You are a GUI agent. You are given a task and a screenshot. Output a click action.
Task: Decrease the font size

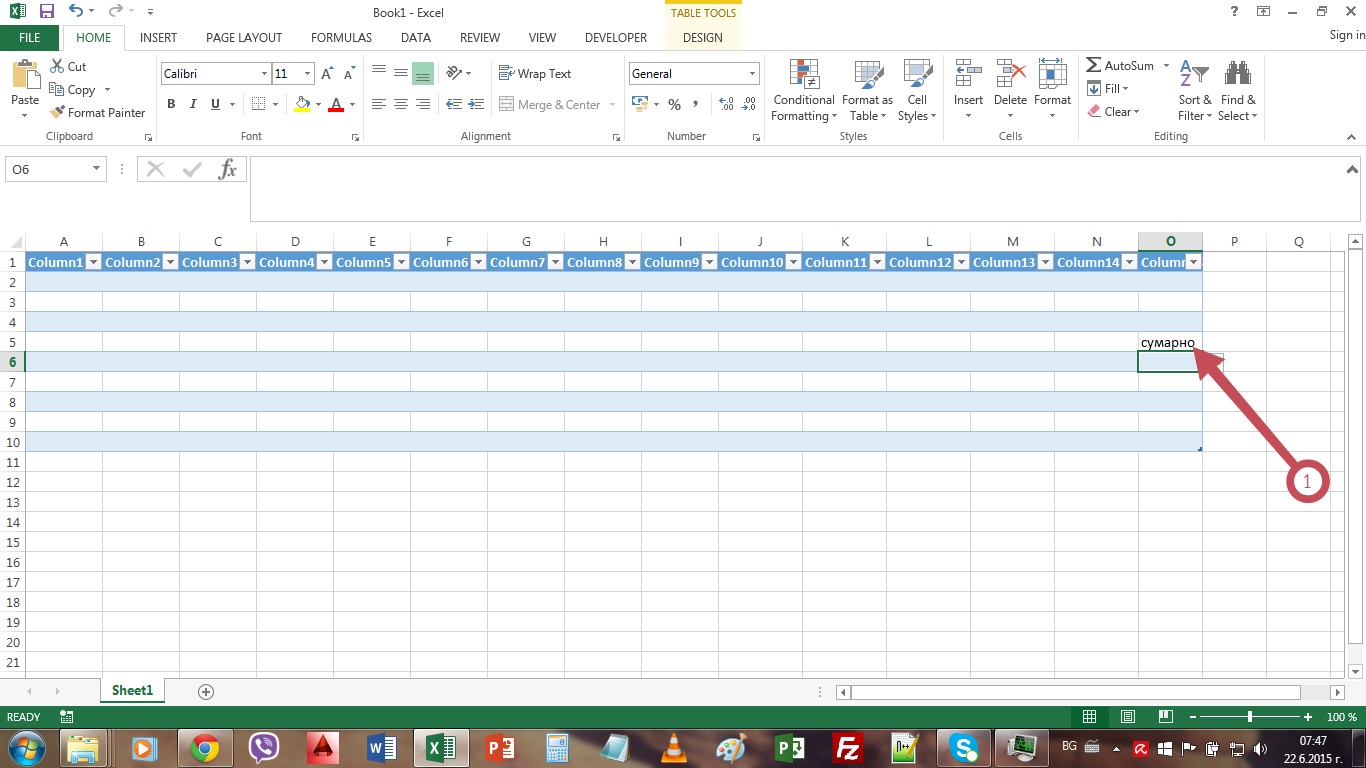(x=349, y=74)
